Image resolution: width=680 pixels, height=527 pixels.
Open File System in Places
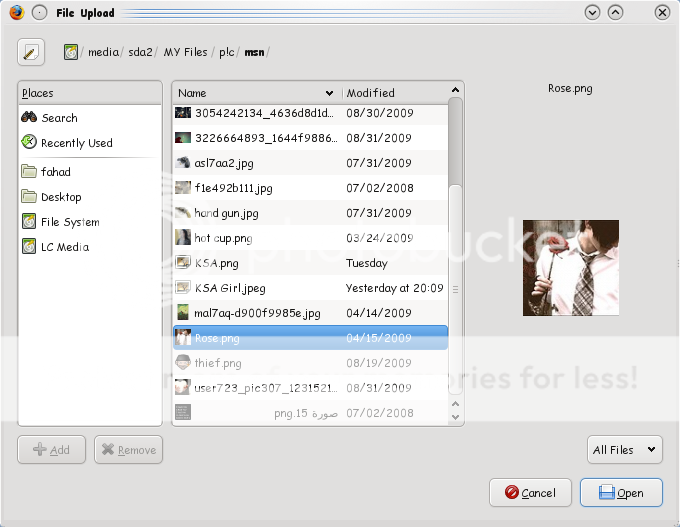click(69, 222)
